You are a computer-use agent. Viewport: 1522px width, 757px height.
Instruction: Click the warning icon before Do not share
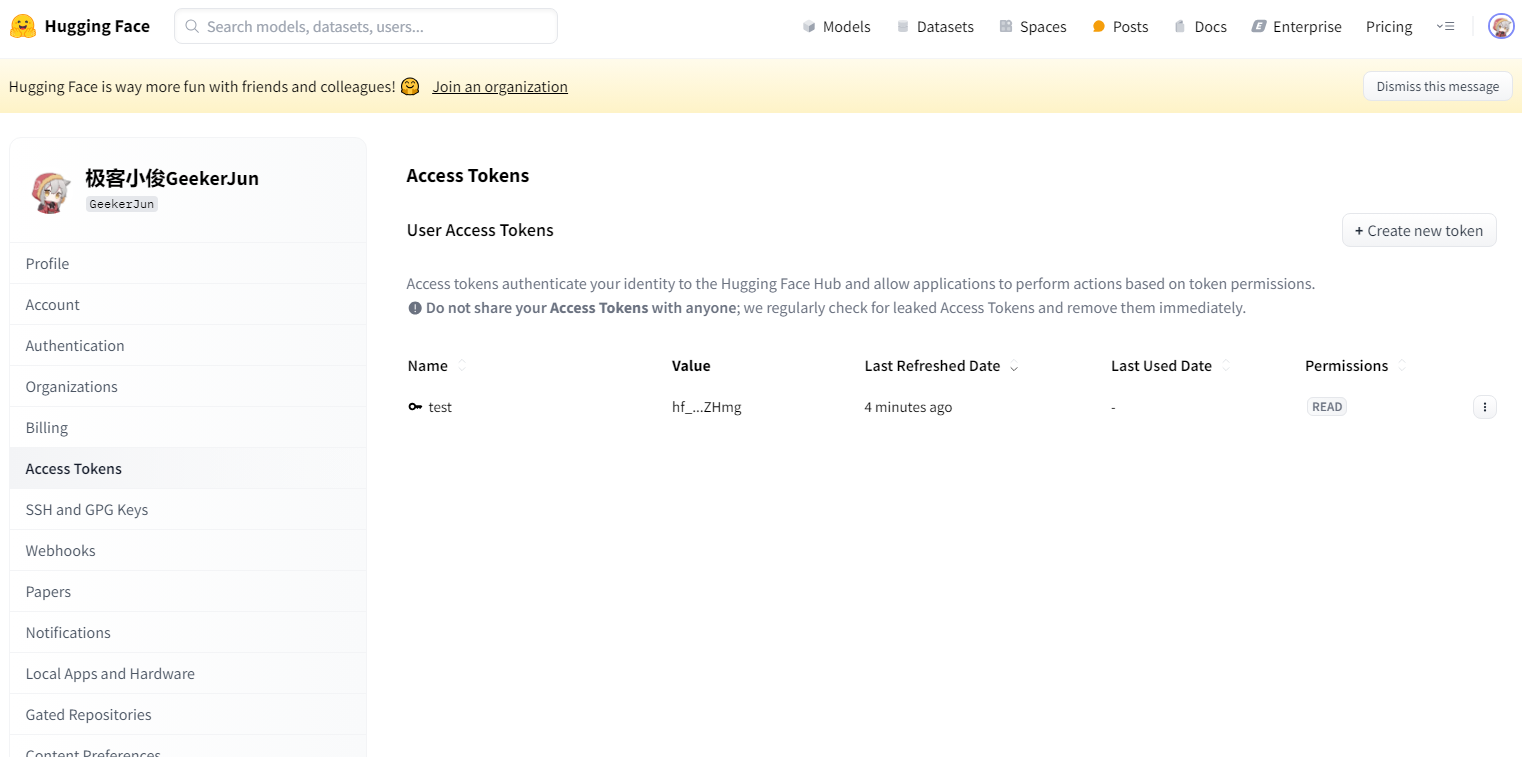tap(415, 308)
